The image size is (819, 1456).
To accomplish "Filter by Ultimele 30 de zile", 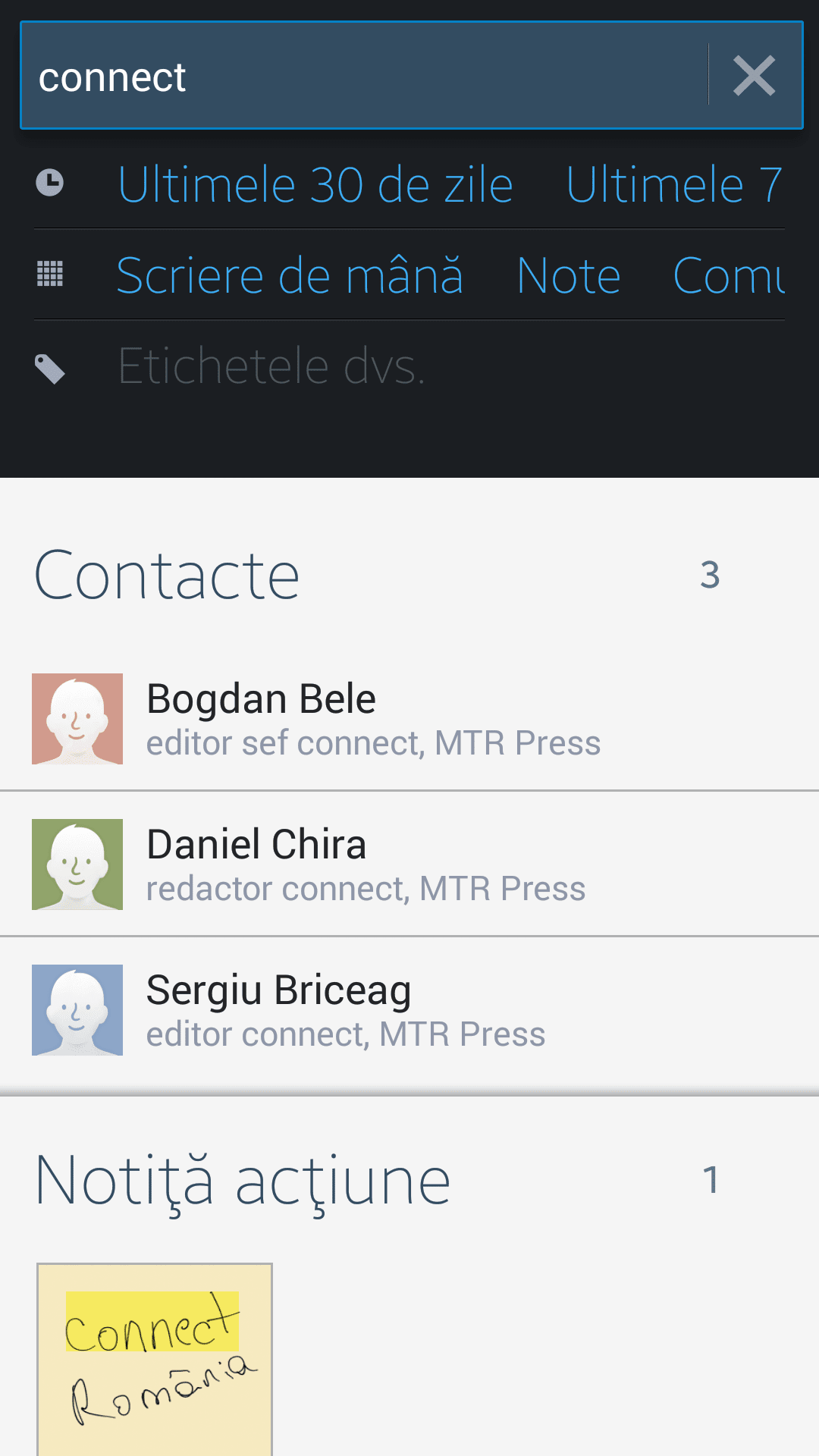I will tap(315, 184).
